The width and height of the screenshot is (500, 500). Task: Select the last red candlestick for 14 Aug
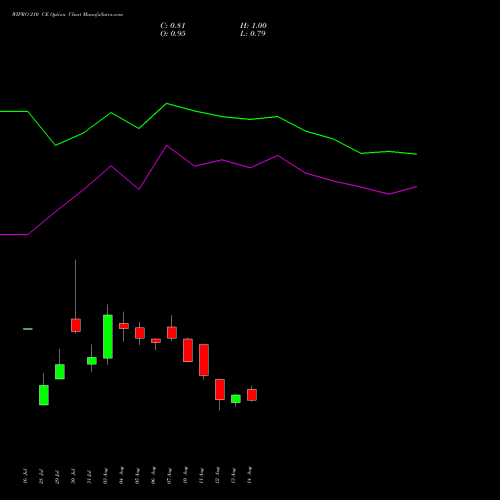click(252, 395)
